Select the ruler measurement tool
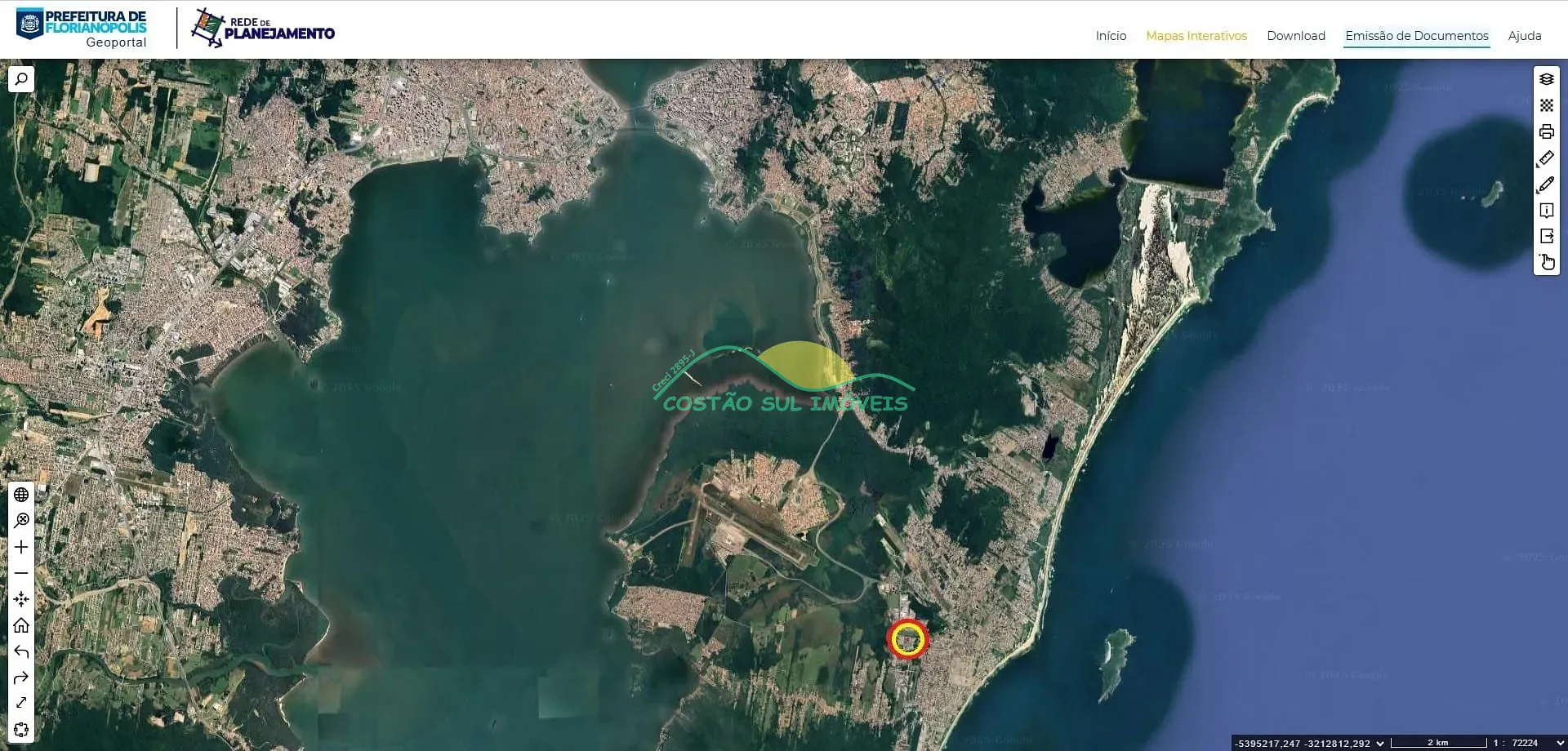1568x751 pixels. pyautogui.click(x=1547, y=158)
